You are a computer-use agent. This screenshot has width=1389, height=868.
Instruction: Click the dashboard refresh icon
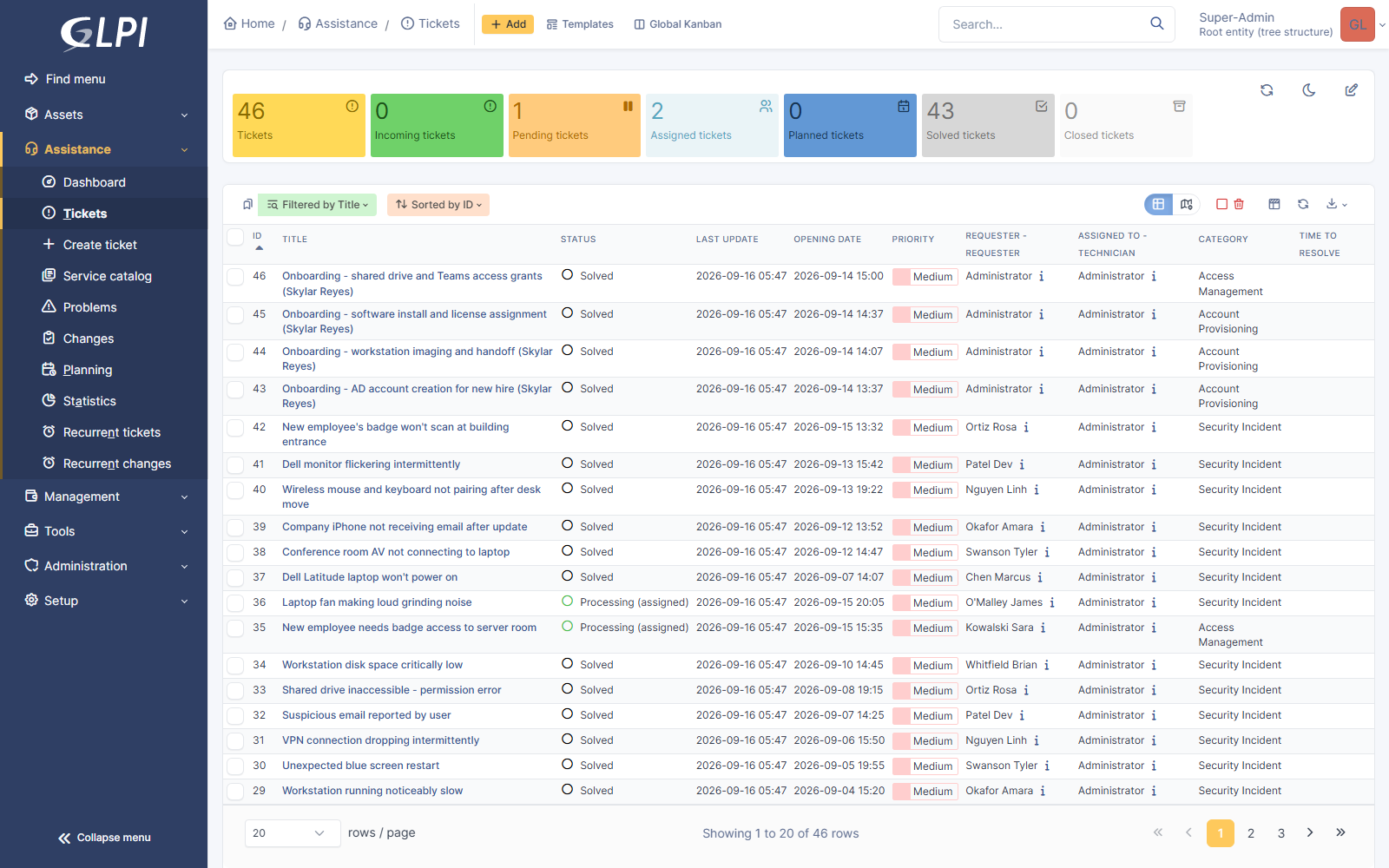point(1267,90)
